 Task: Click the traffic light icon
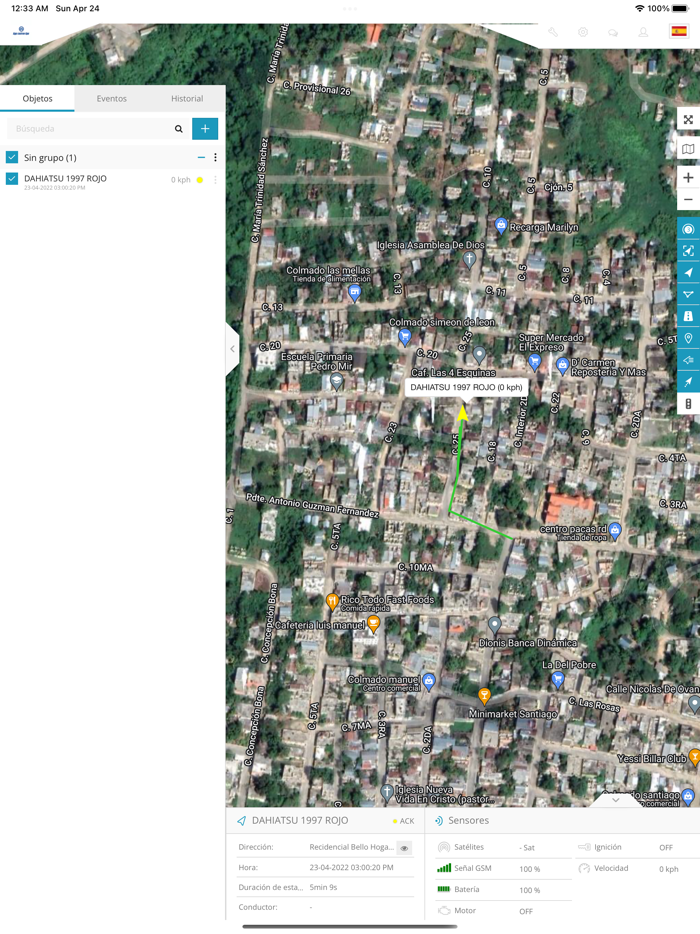tap(688, 404)
